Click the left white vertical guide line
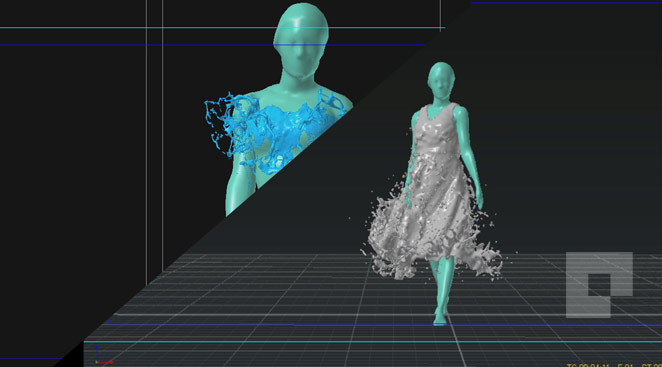The height and width of the screenshot is (367, 662). tap(147, 143)
